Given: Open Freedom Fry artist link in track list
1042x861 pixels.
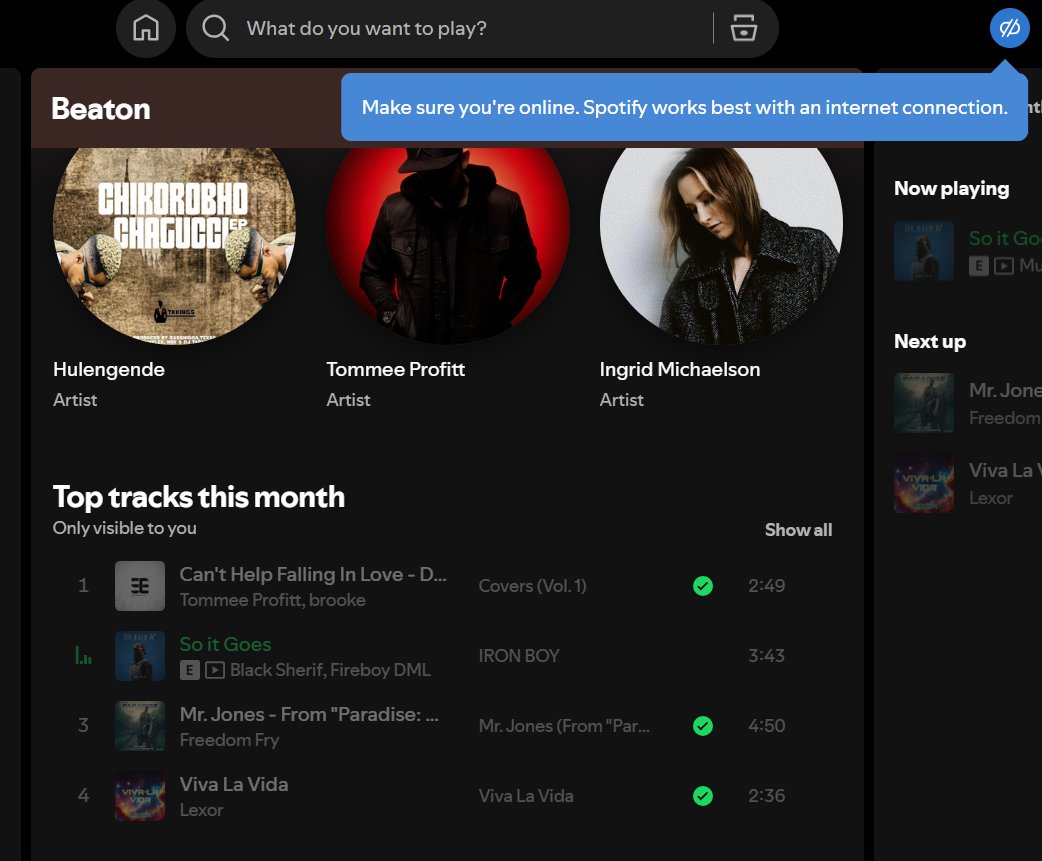Looking at the screenshot, I should point(229,740).
